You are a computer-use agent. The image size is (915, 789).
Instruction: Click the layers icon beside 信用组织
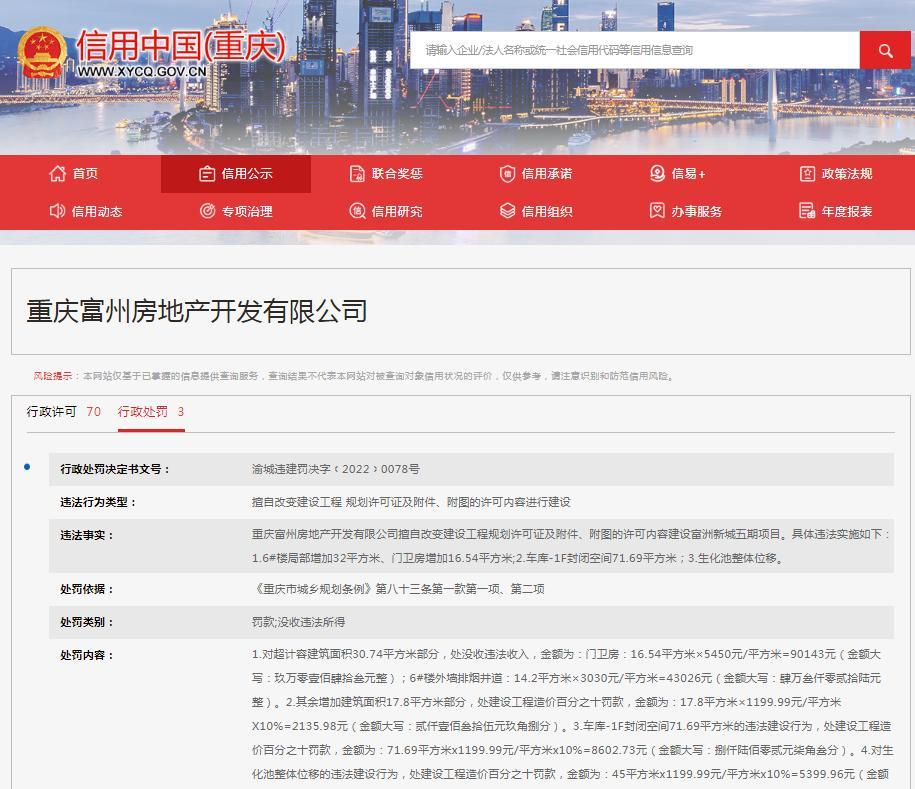tap(508, 211)
